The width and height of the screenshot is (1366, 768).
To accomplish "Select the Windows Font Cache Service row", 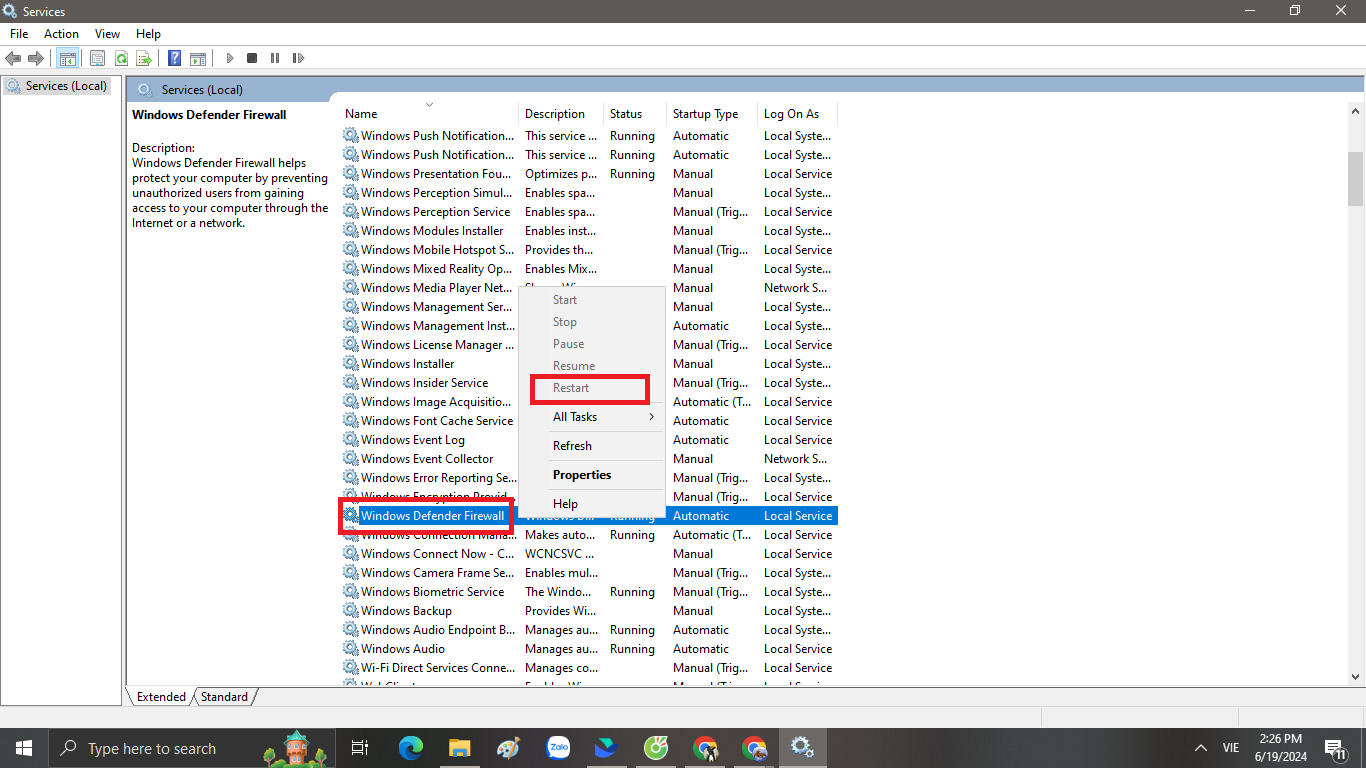I will (589, 421).
